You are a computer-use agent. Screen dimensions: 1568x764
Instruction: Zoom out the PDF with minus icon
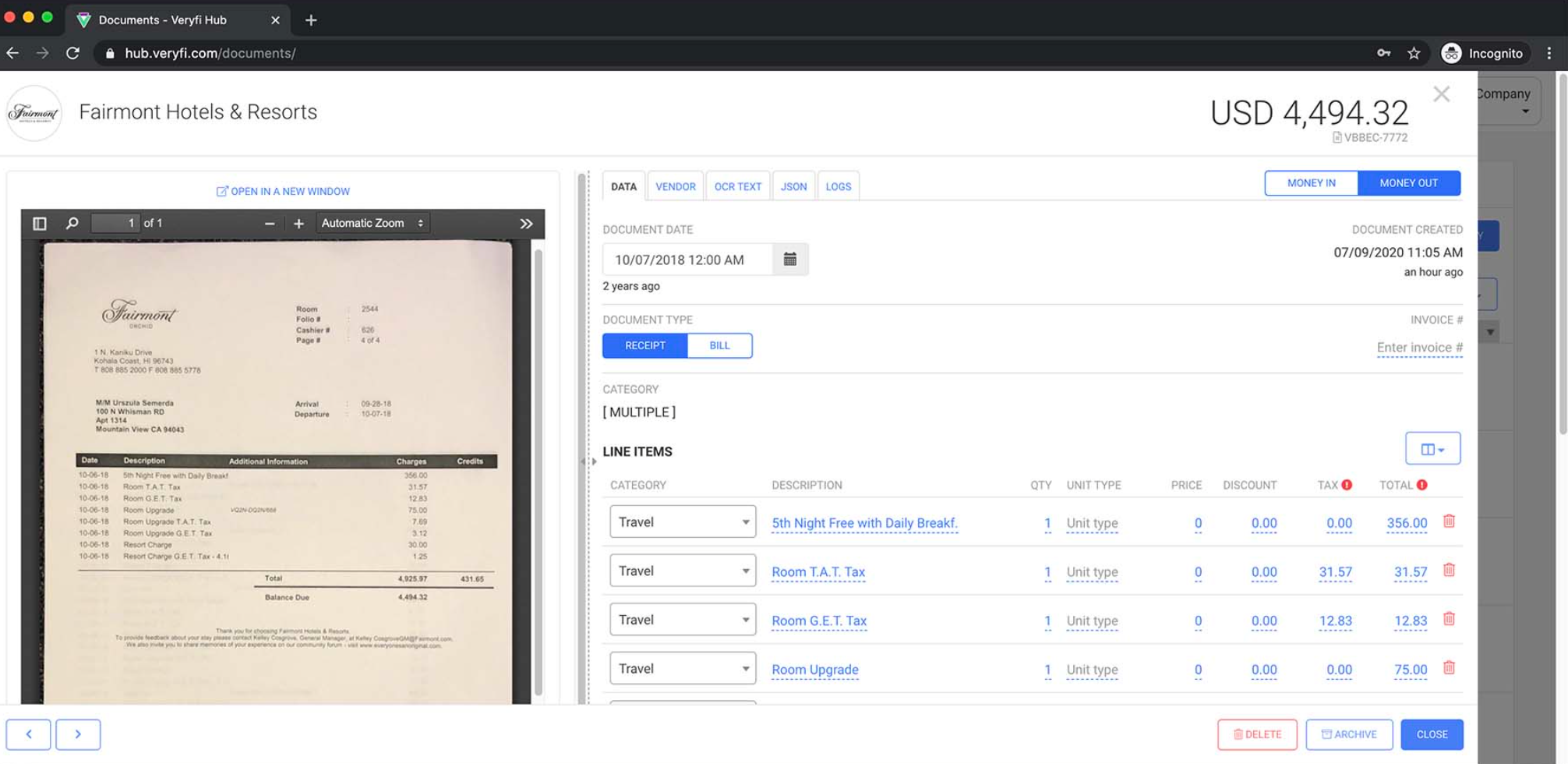[x=270, y=224]
